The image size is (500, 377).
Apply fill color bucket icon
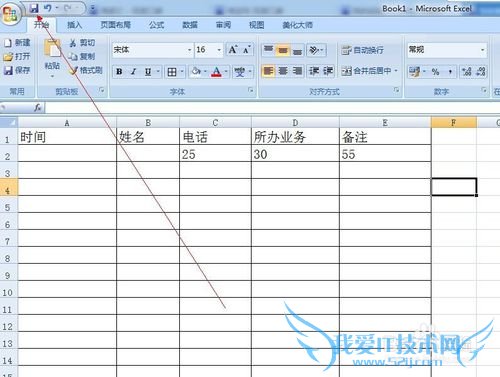point(196,71)
